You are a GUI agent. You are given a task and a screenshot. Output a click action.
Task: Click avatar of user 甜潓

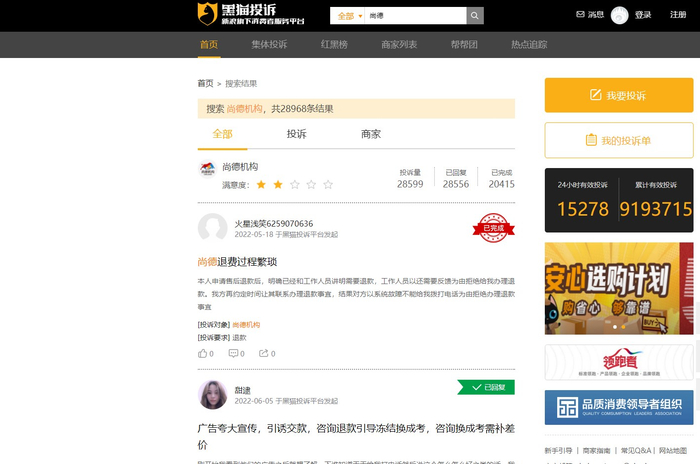tap(212, 395)
